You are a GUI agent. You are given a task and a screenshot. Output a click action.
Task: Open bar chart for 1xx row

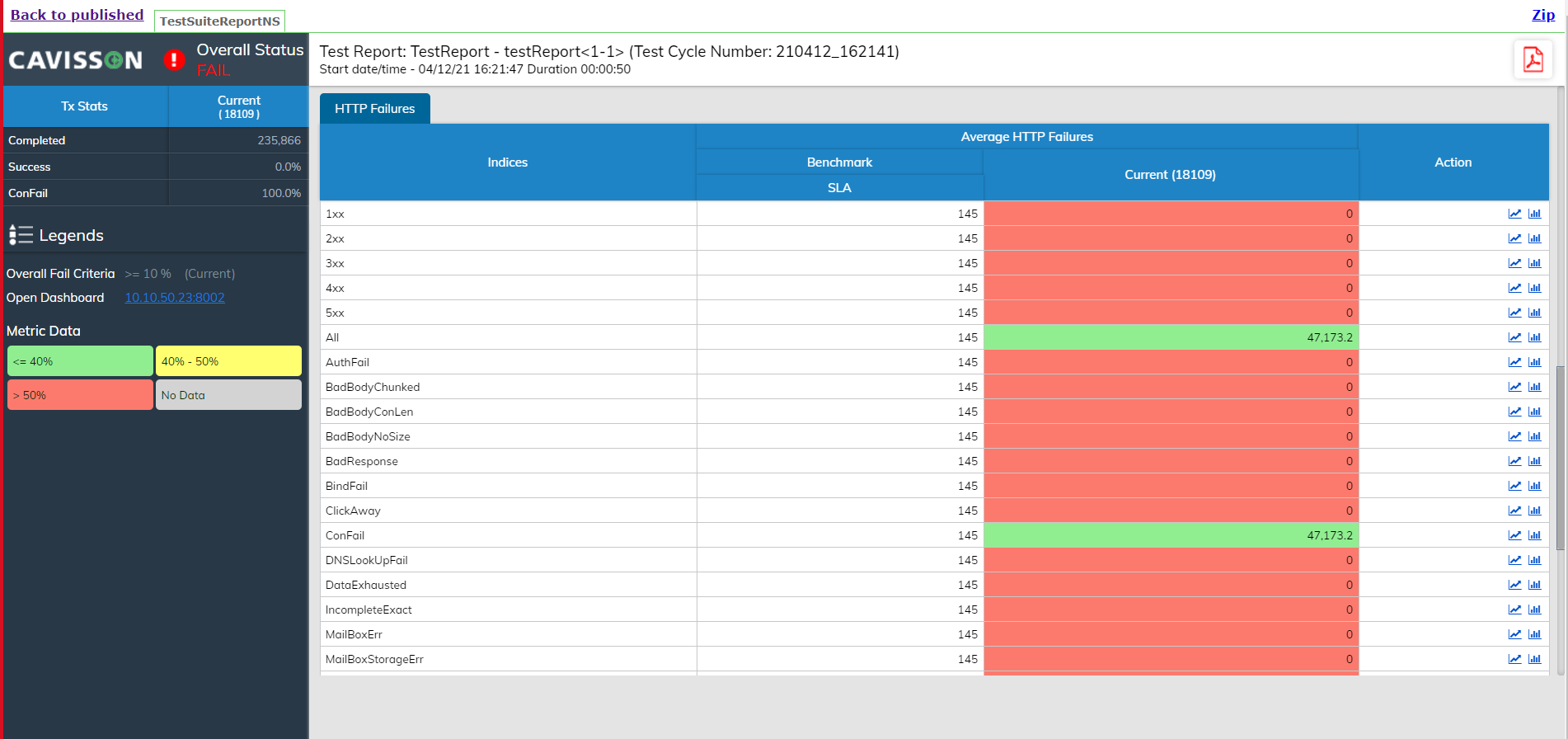coord(1534,214)
